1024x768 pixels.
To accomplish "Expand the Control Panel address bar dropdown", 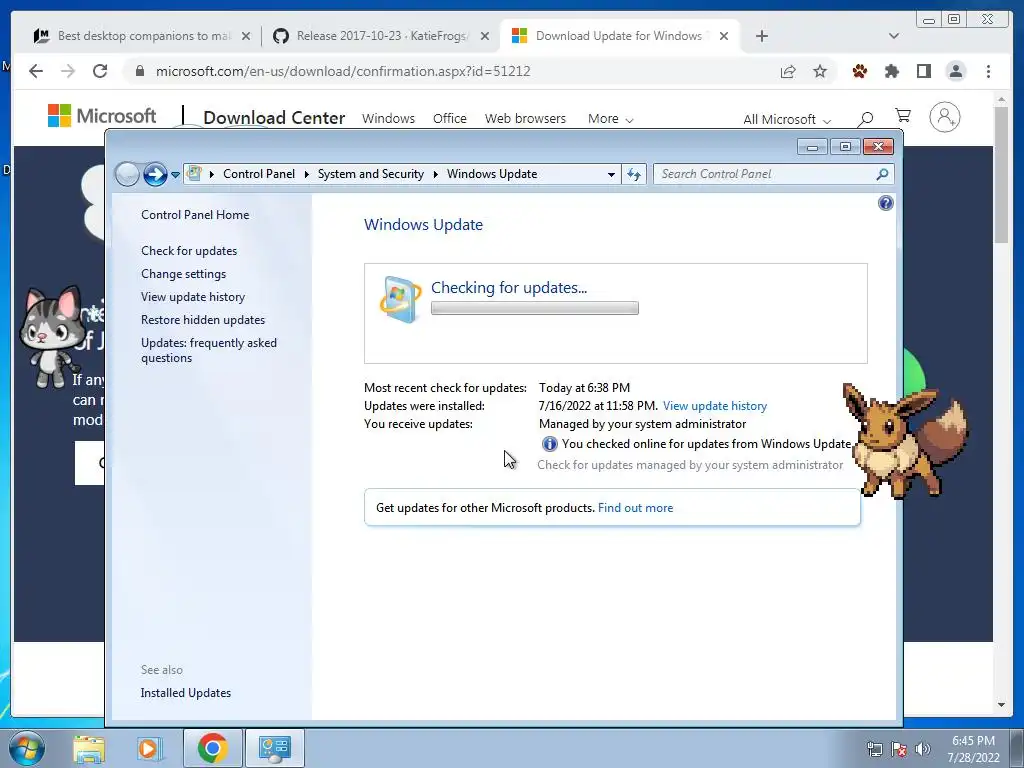I will [x=611, y=174].
